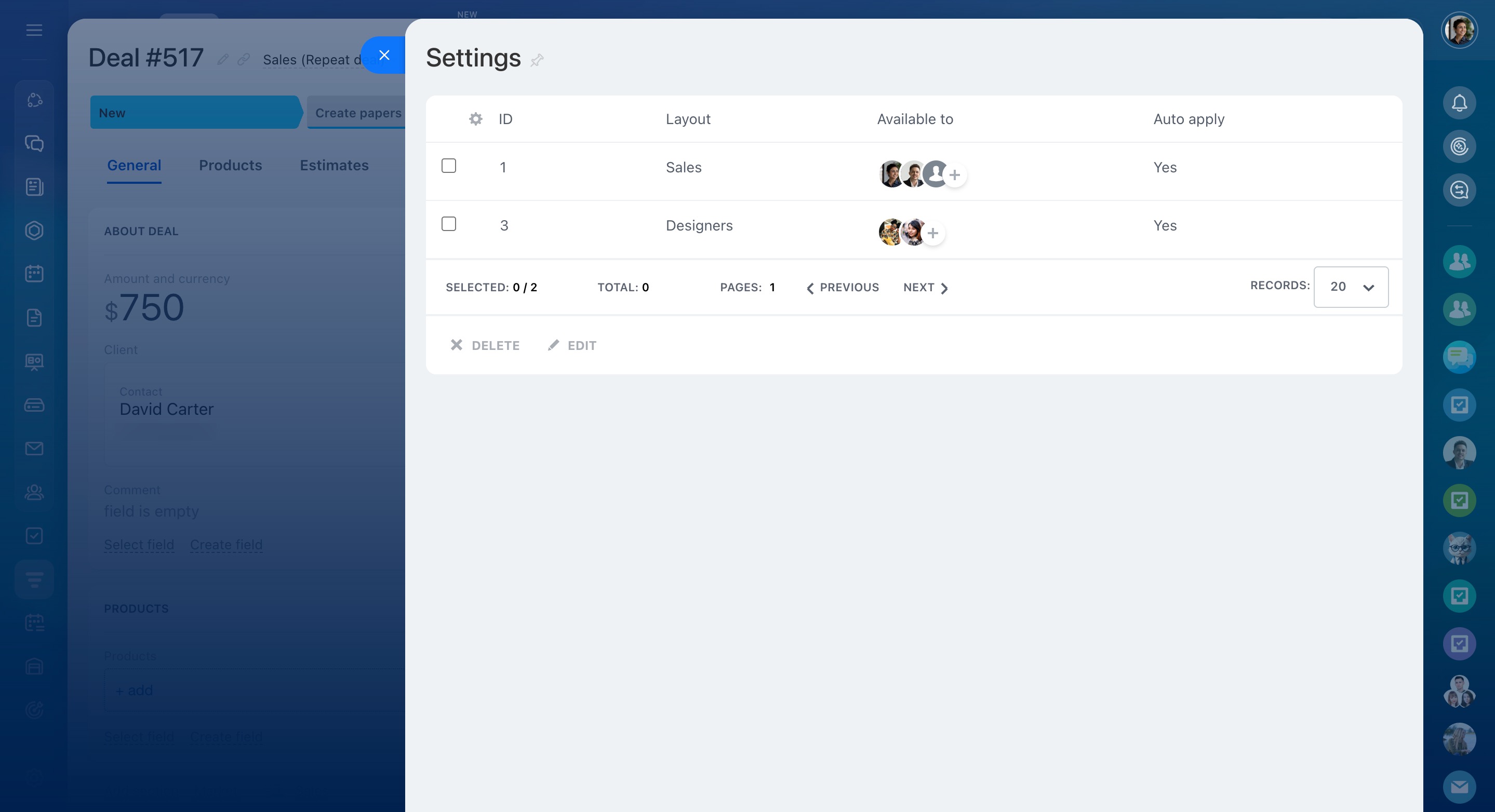
Task: Click Select field link under Comment
Action: [139, 545]
